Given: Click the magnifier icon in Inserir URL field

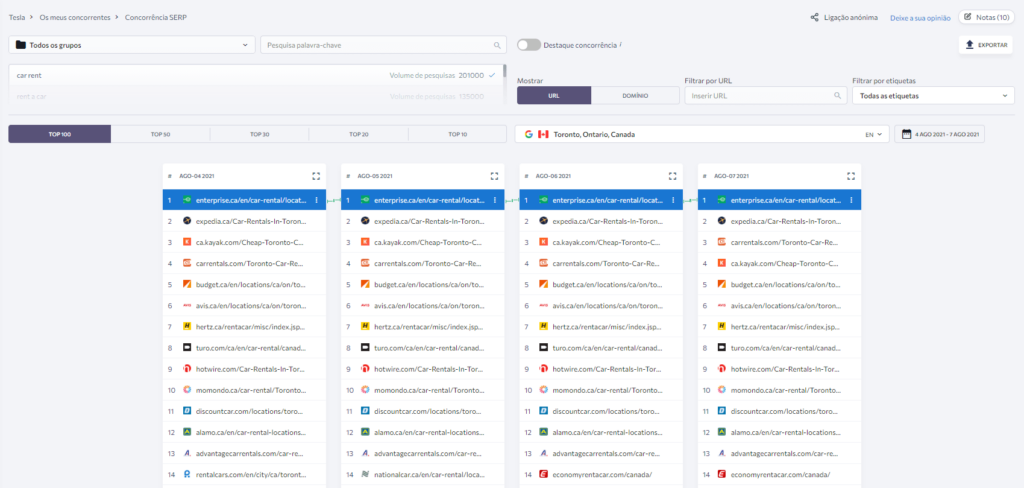Looking at the screenshot, I should pos(837,95).
